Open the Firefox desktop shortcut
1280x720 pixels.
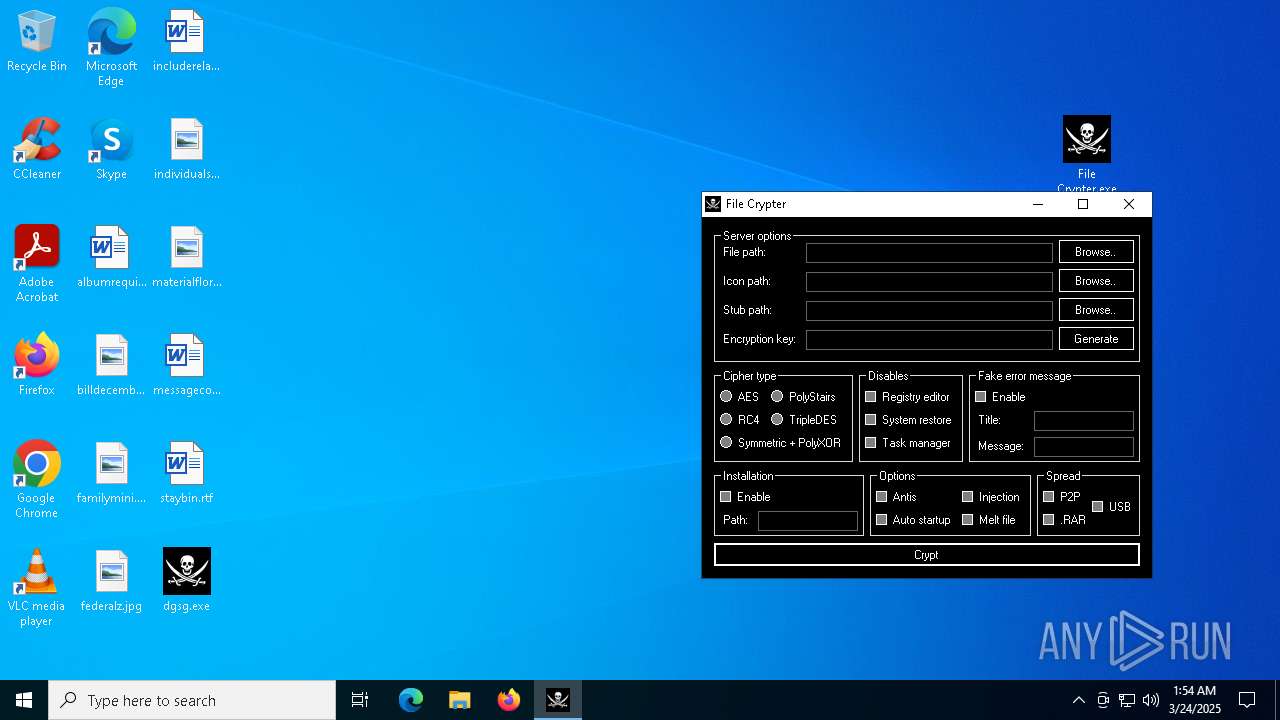pos(37,365)
